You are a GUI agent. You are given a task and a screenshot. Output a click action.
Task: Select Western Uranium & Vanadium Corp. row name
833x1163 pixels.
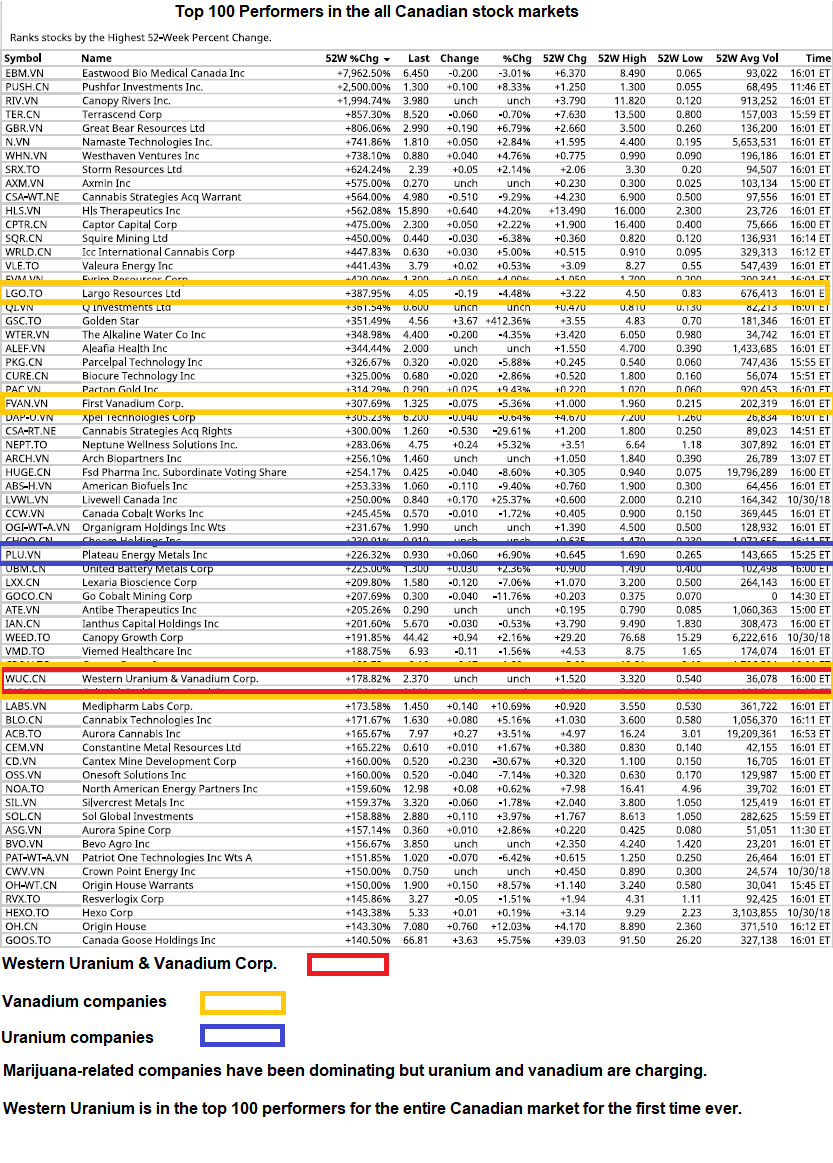pyautogui.click(x=170, y=679)
